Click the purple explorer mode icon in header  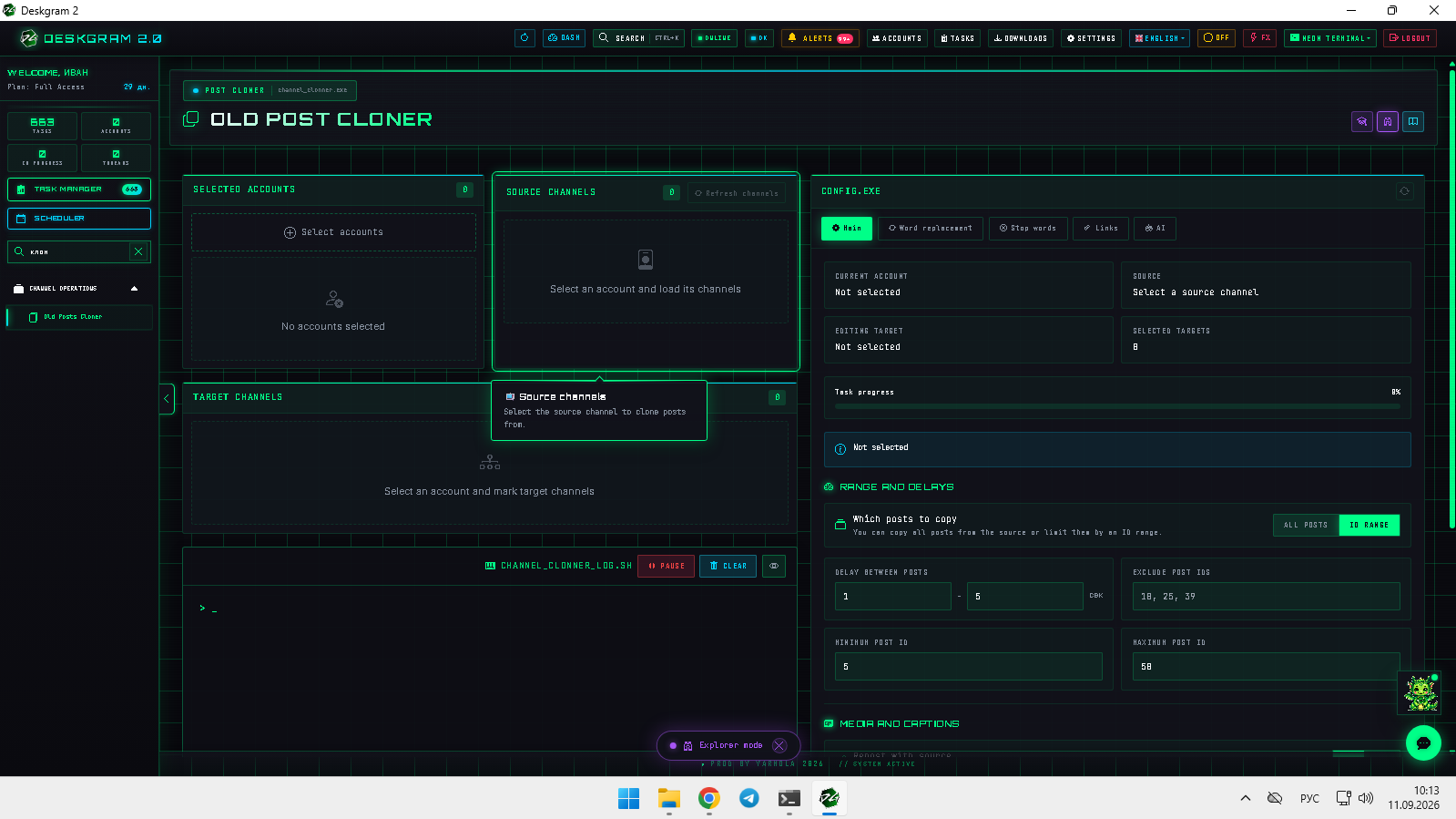tap(1388, 121)
